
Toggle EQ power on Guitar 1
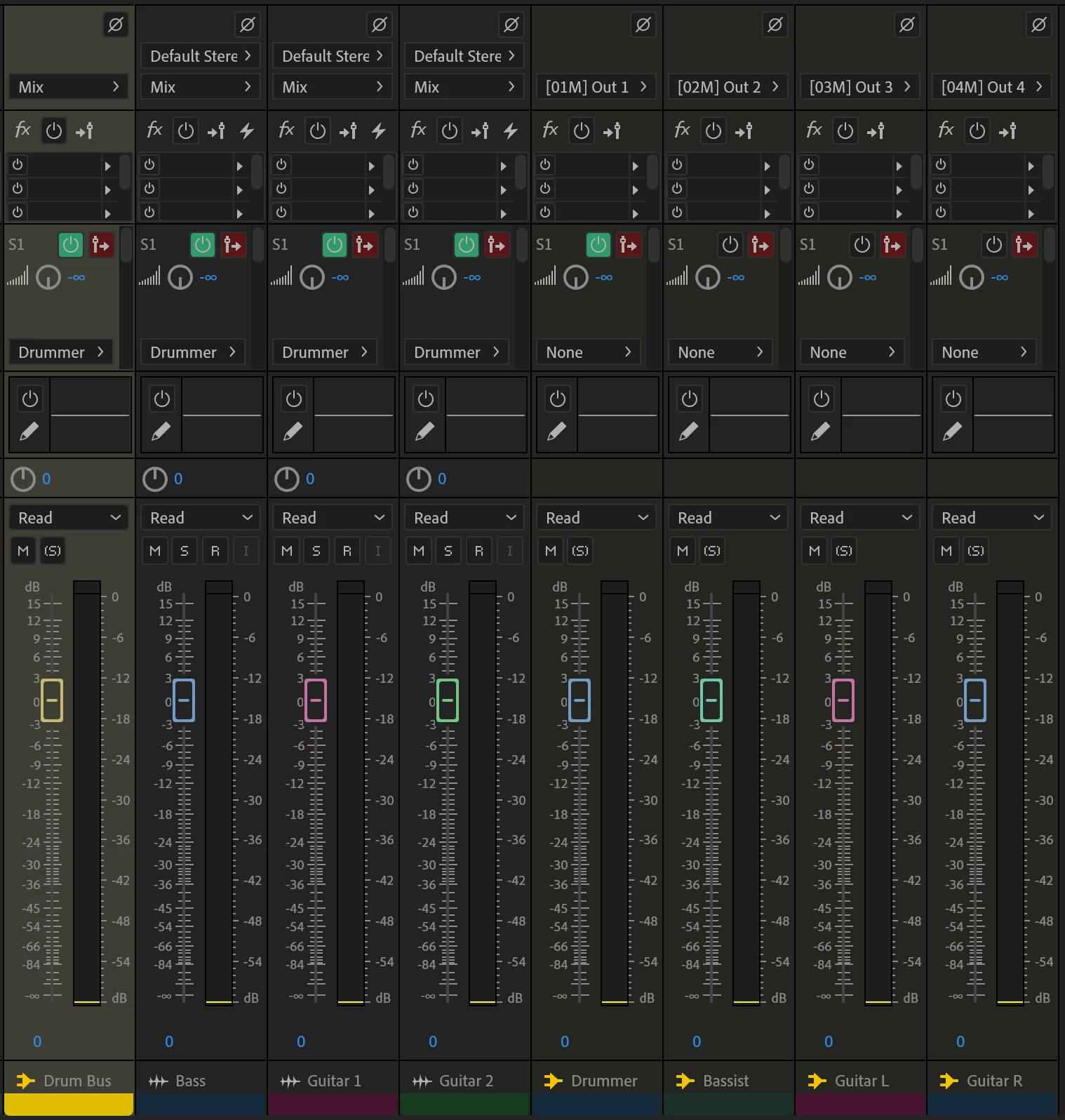[x=294, y=399]
